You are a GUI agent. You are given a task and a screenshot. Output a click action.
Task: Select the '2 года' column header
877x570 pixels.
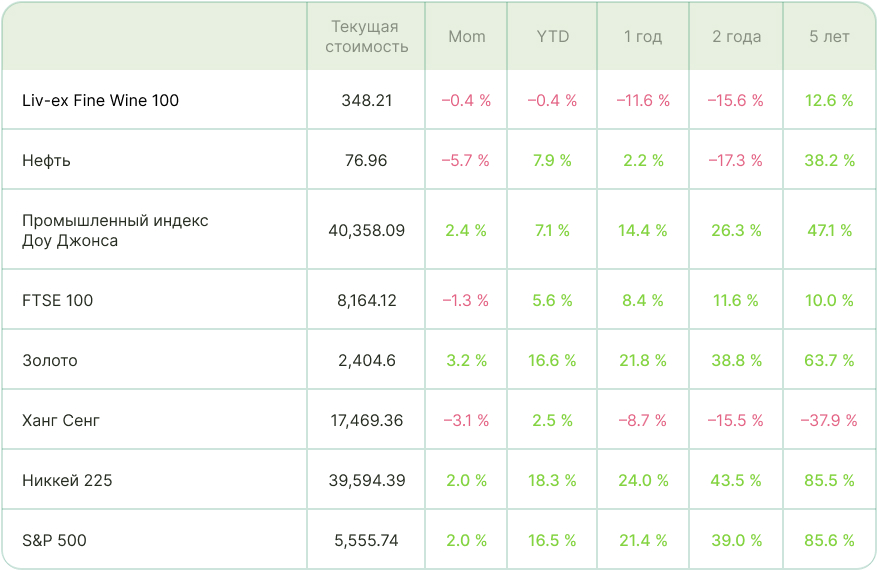click(736, 37)
